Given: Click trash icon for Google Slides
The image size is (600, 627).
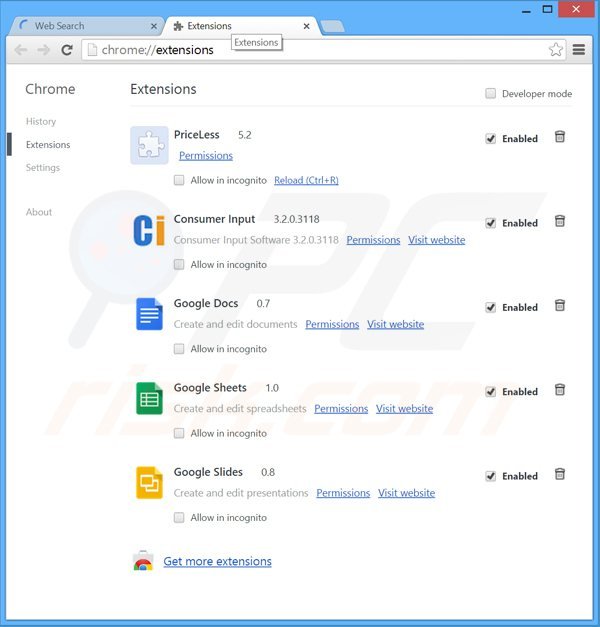Looking at the screenshot, I should pyautogui.click(x=560, y=474).
